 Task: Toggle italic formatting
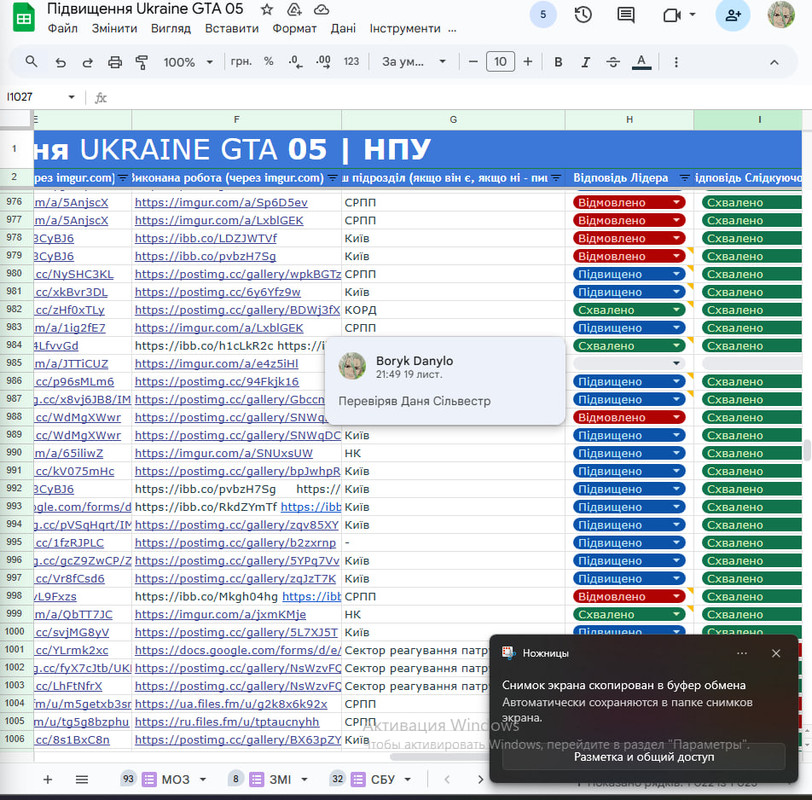point(586,62)
